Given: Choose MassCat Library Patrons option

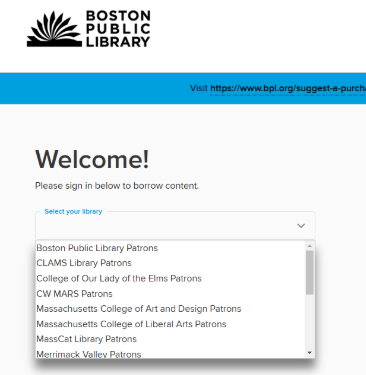Looking at the screenshot, I should (170, 339).
